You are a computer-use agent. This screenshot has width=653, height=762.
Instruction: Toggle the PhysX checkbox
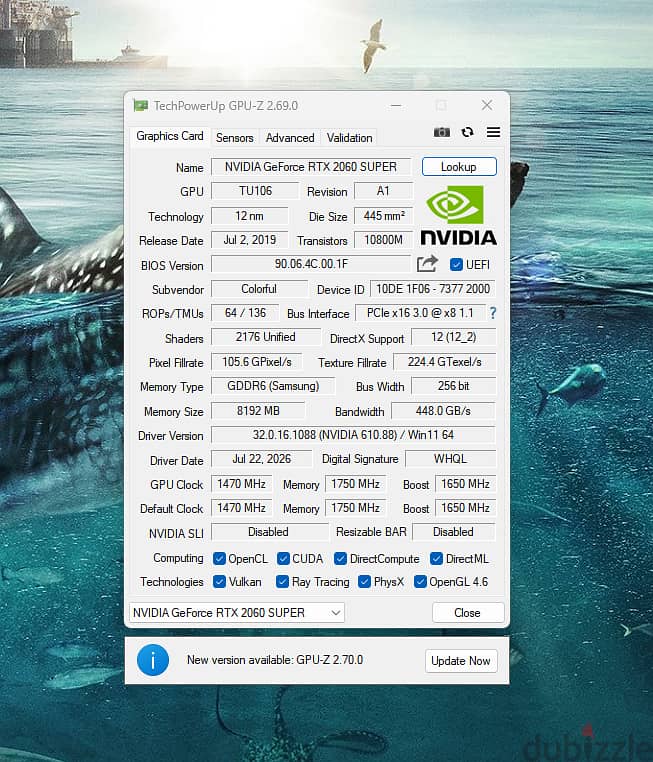[x=364, y=581]
